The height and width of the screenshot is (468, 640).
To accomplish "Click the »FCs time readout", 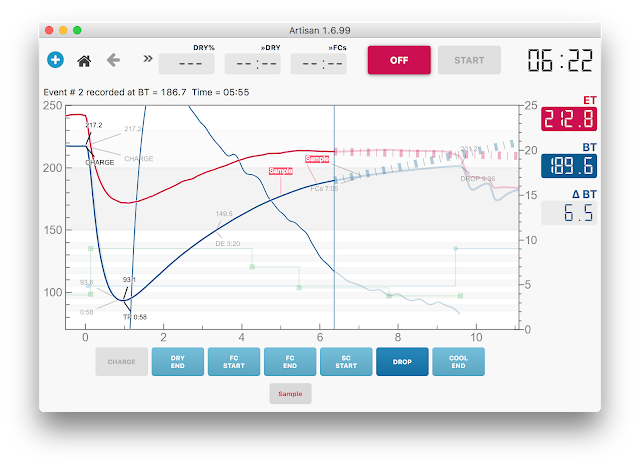I will tap(318, 64).
